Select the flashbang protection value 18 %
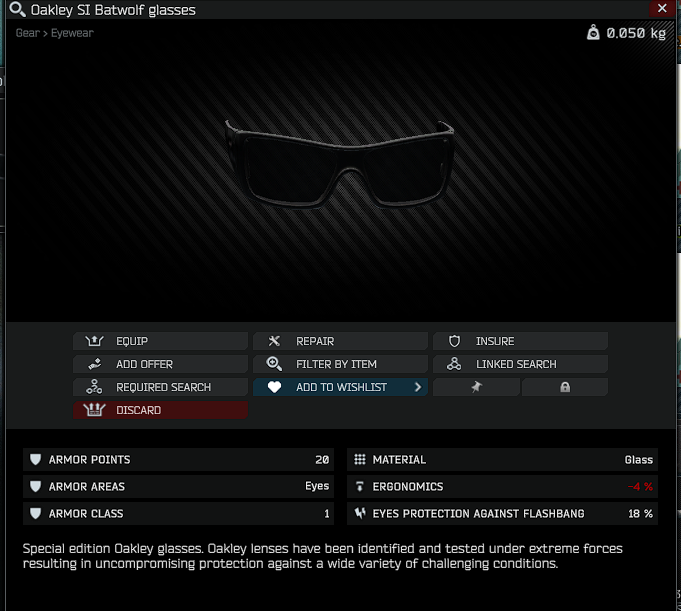 pos(641,514)
